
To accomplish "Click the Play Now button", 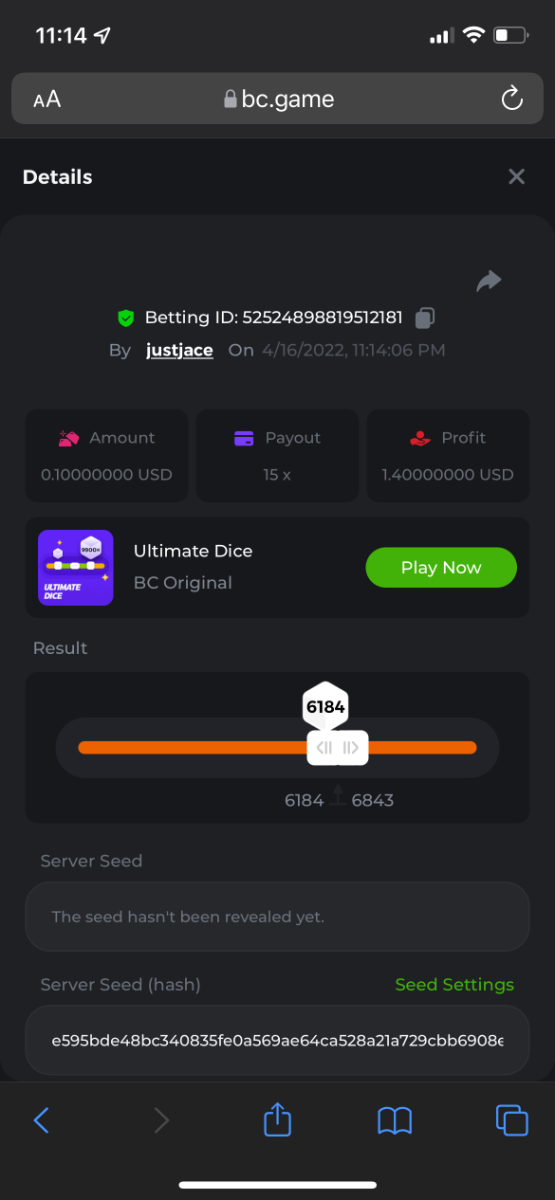I will 441,567.
